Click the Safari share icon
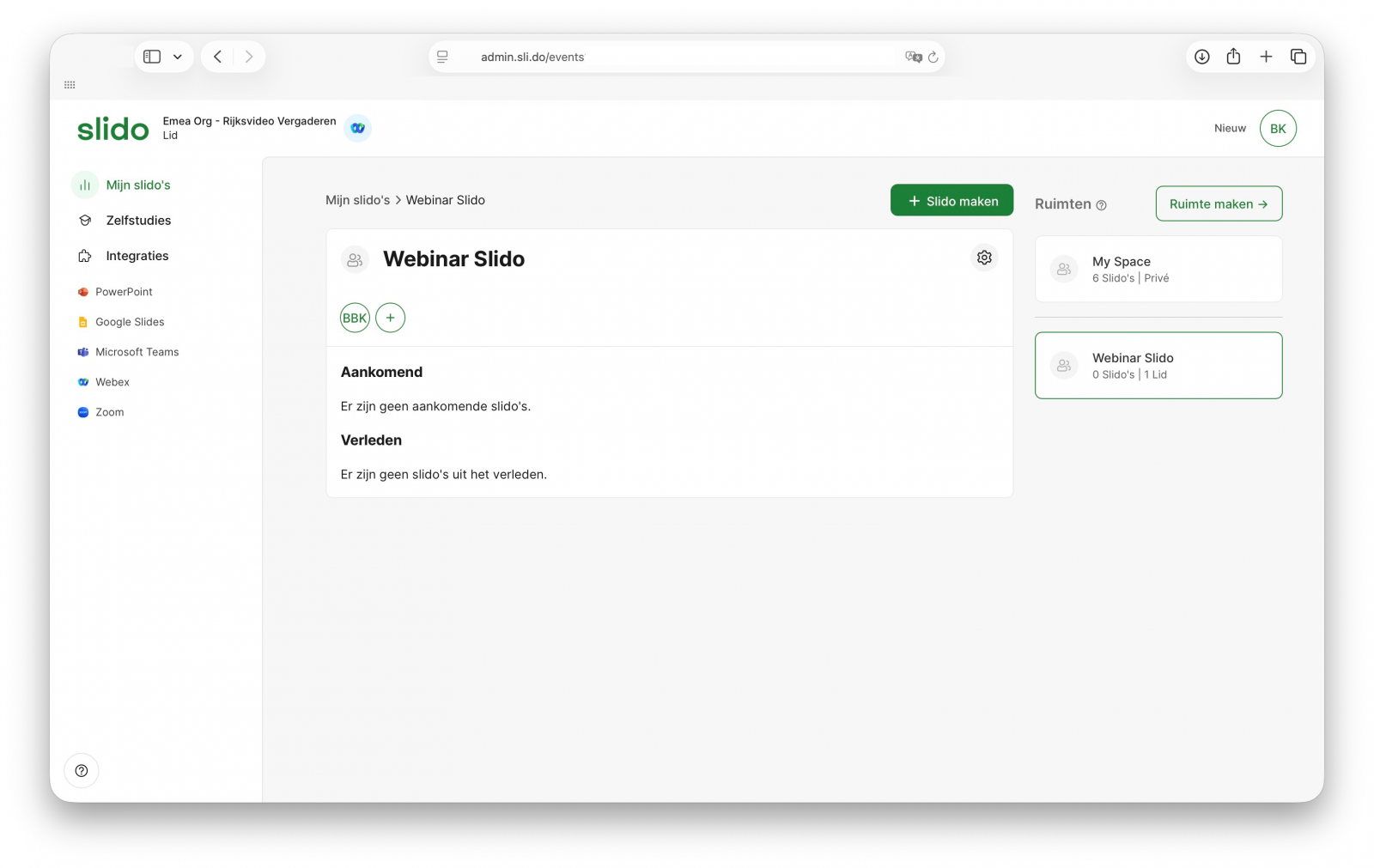 pos(1233,57)
